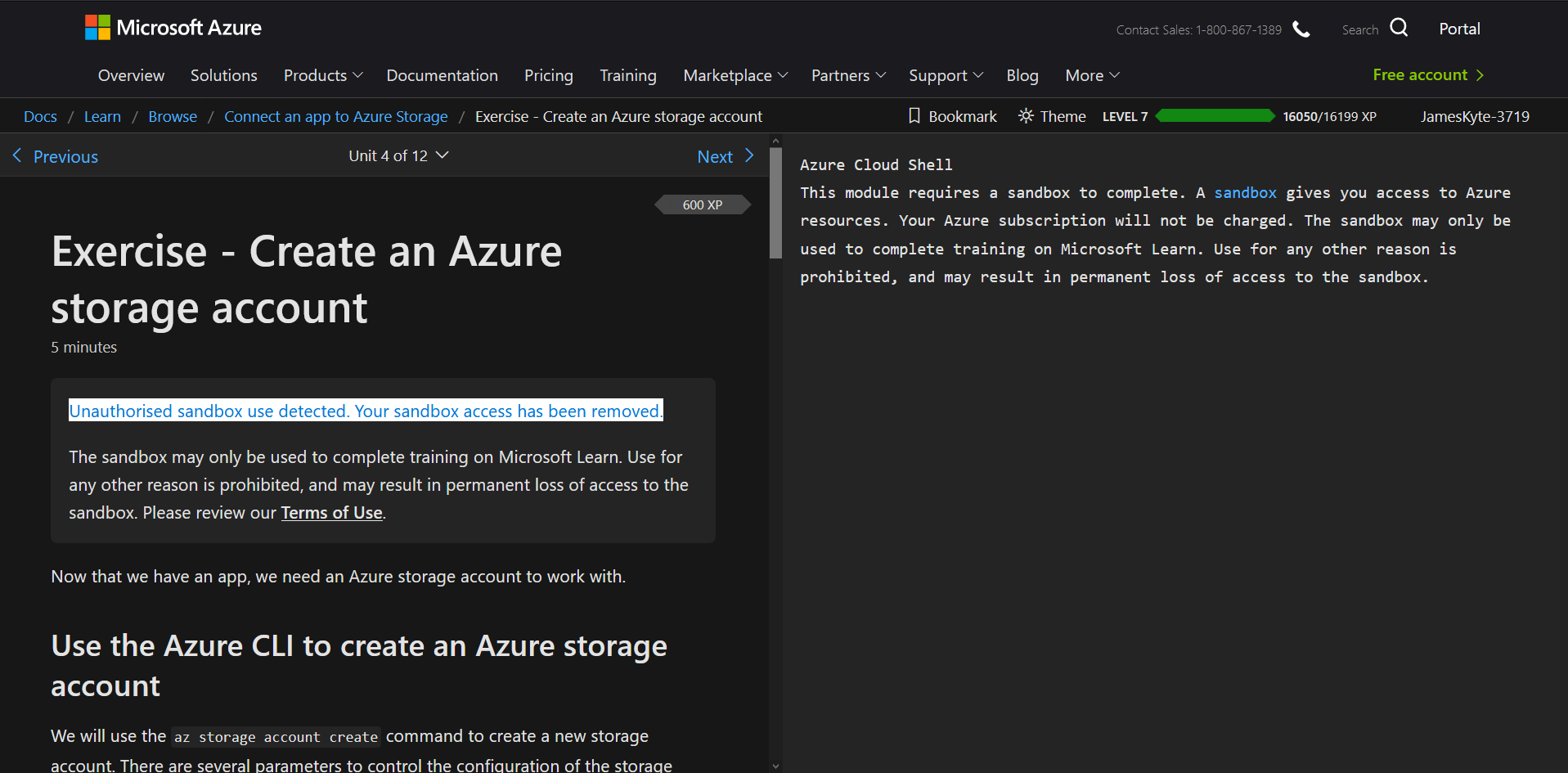Screen dimensions: 1568x773
Task: Expand the Products dropdown
Action: coord(323,75)
